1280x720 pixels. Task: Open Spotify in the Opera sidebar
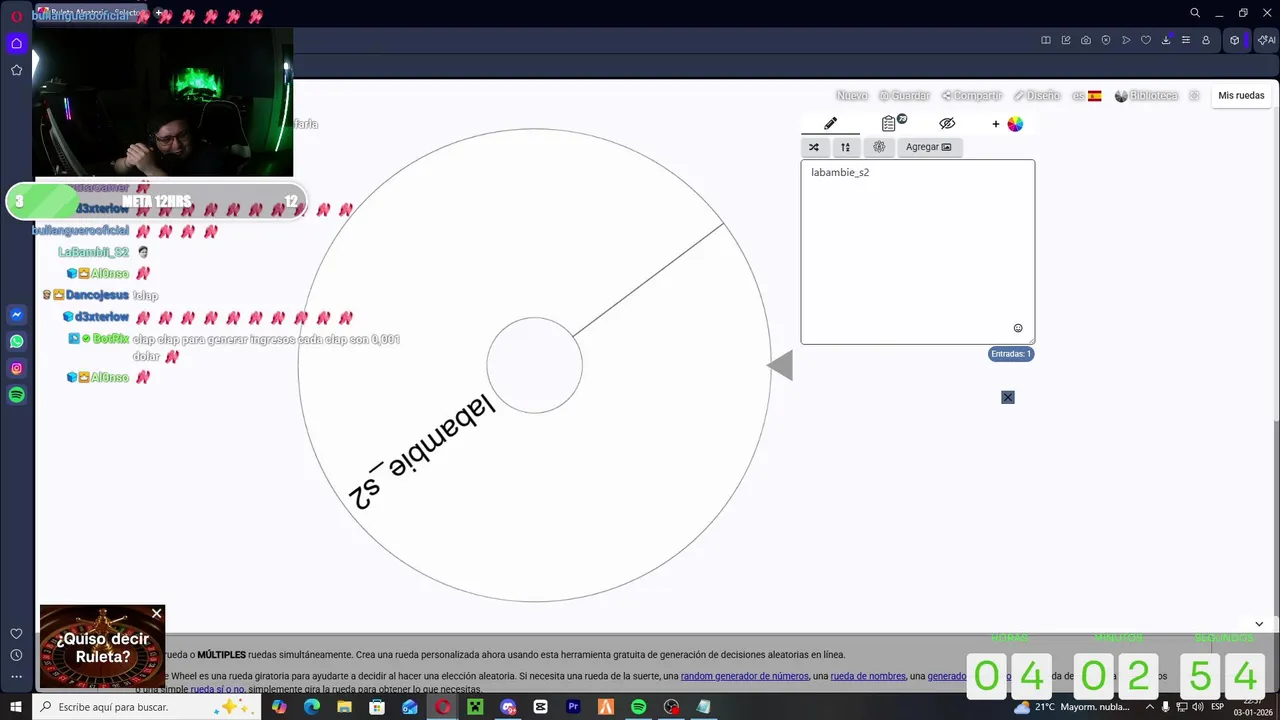[16, 395]
